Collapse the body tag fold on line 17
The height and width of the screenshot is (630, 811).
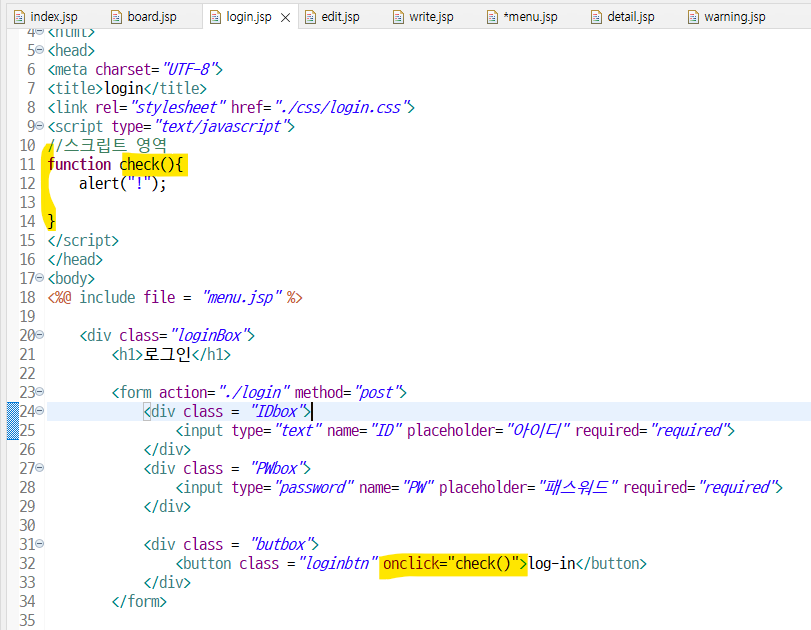point(40,278)
